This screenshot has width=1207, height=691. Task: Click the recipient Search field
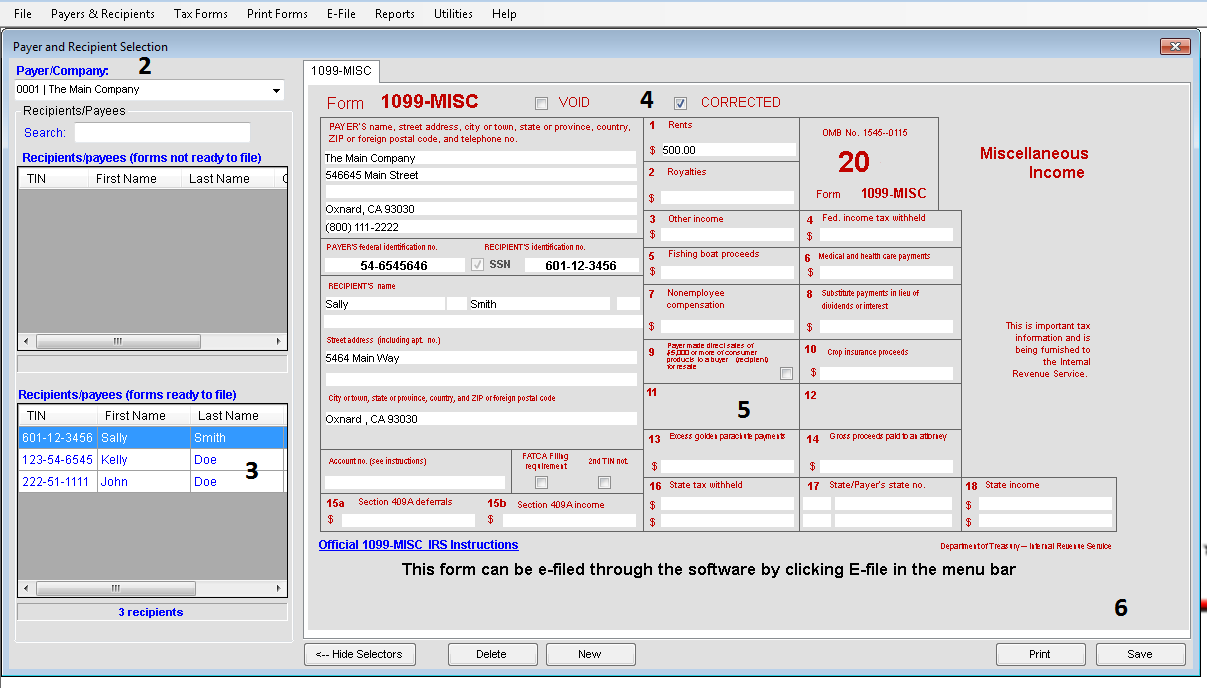coord(162,132)
